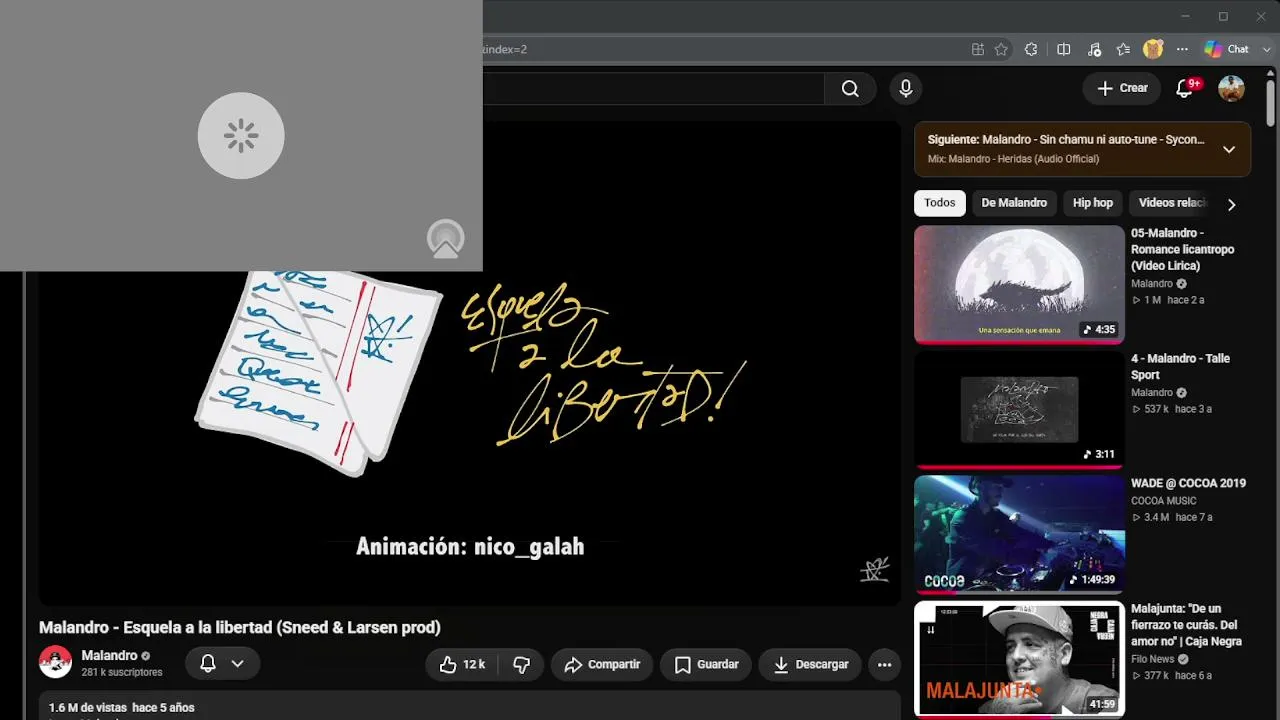1280x720 pixels.
Task: Click the YouTube search input field
Action: [x=653, y=89]
